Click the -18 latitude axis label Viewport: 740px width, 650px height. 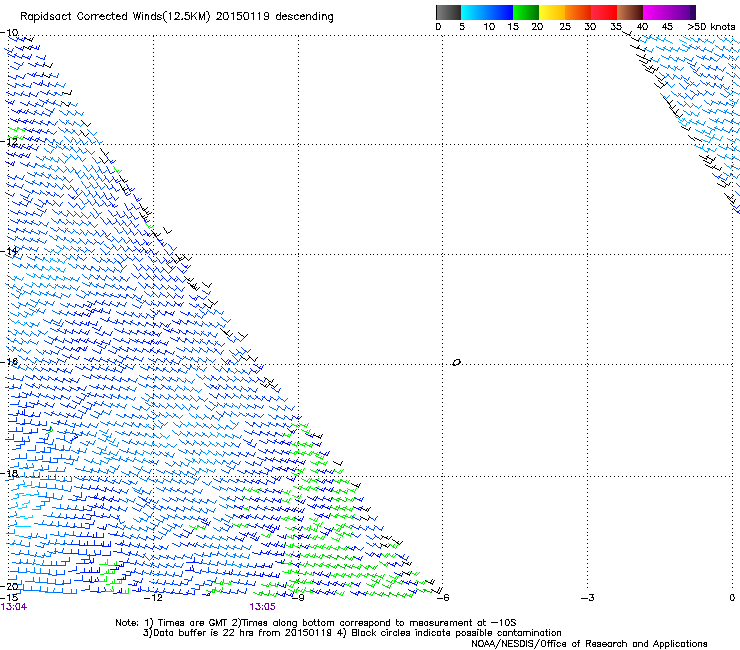pyautogui.click(x=9, y=473)
